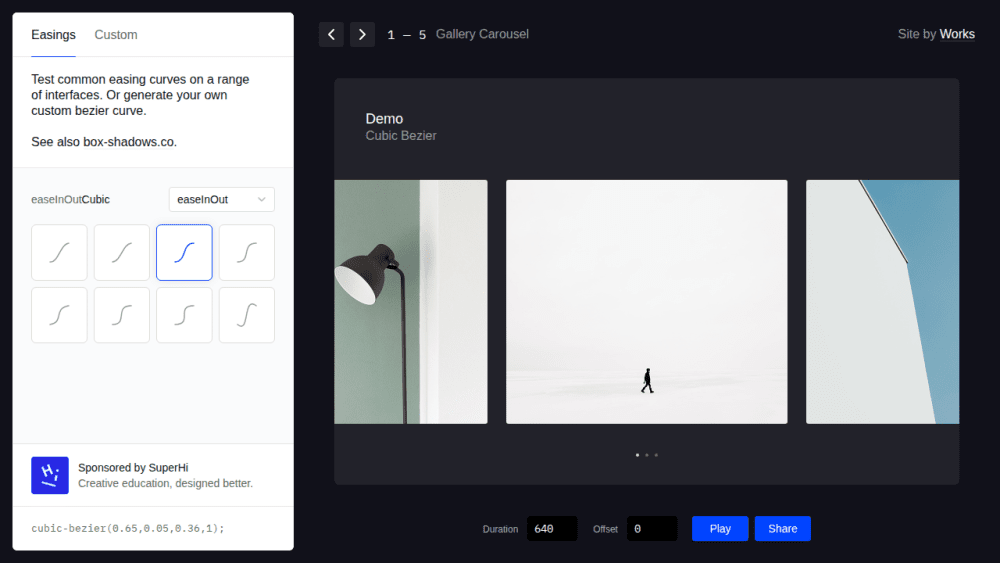
Task: Go to previous demo with left arrow
Action: (331, 34)
